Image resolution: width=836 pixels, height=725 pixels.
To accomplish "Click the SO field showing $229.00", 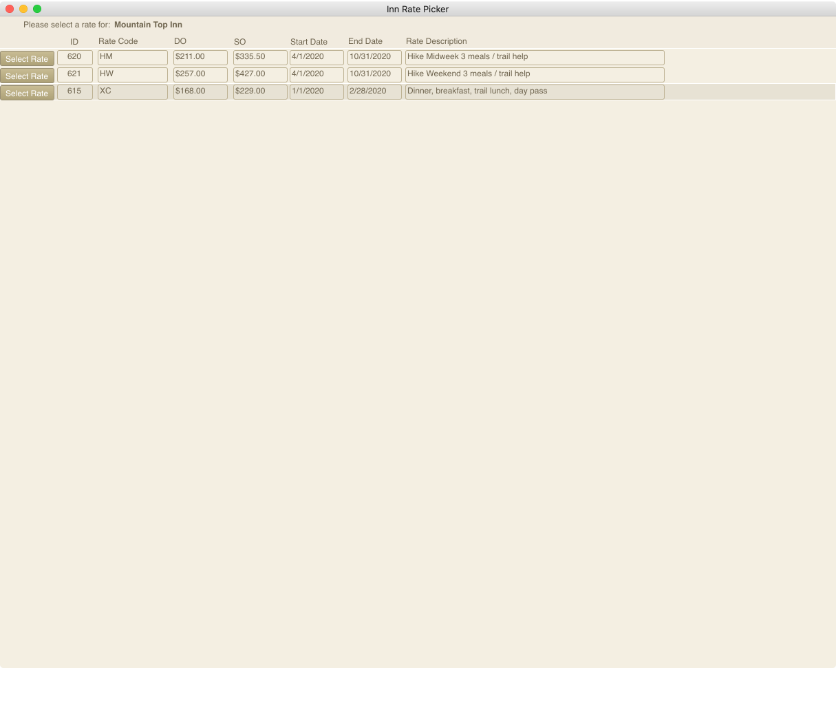I will (x=260, y=92).
